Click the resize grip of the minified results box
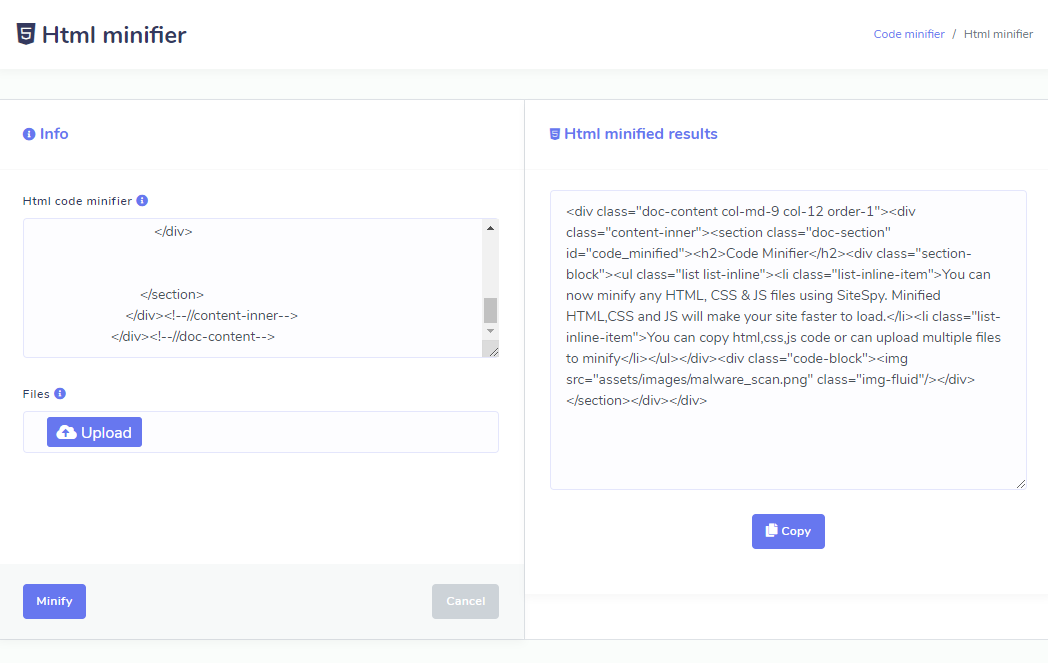Image resolution: width=1048 pixels, height=663 pixels. [x=1019, y=482]
